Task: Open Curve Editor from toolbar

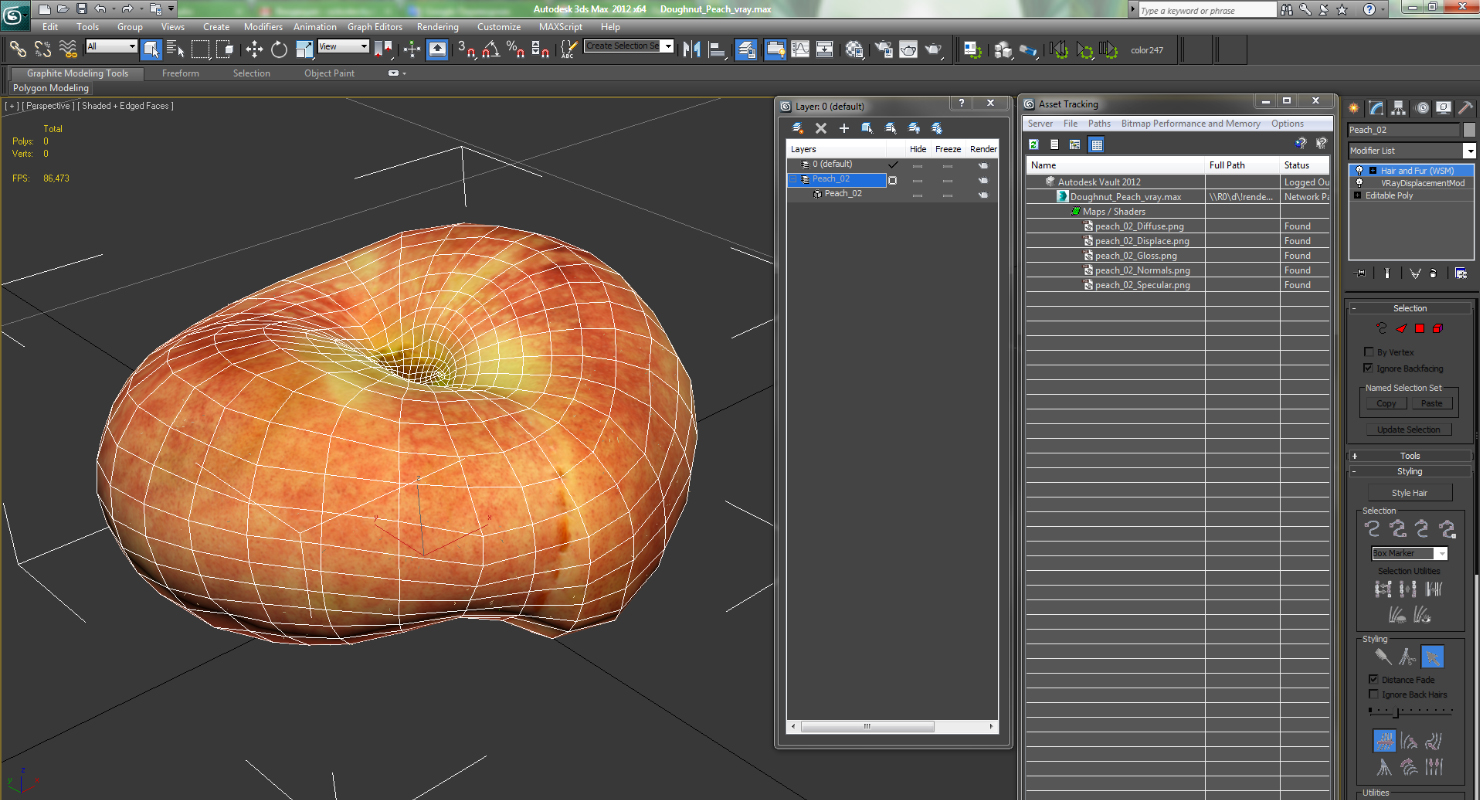Action: pos(801,48)
